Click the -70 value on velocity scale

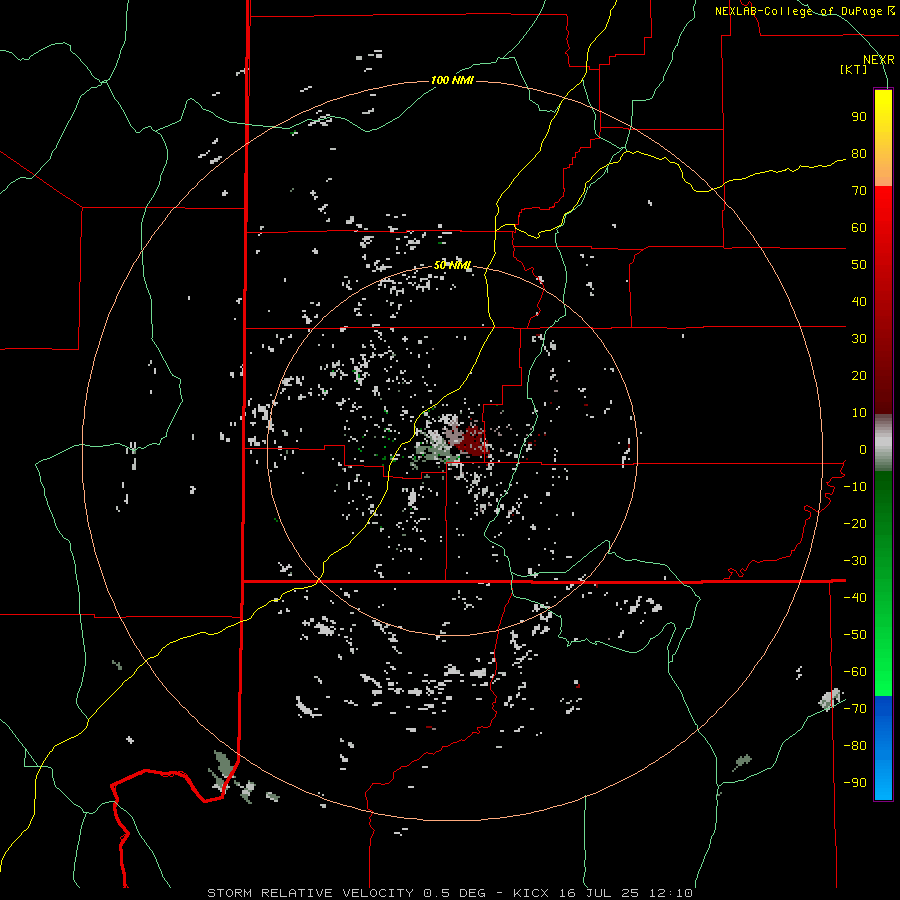coord(855,709)
